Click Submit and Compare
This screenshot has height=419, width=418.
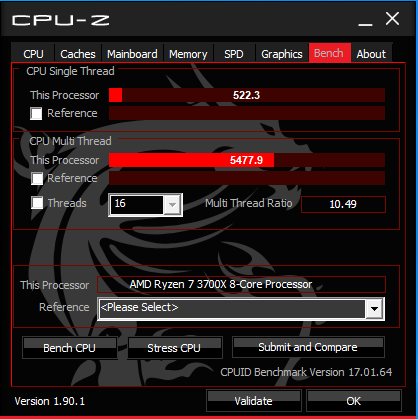[x=308, y=347]
